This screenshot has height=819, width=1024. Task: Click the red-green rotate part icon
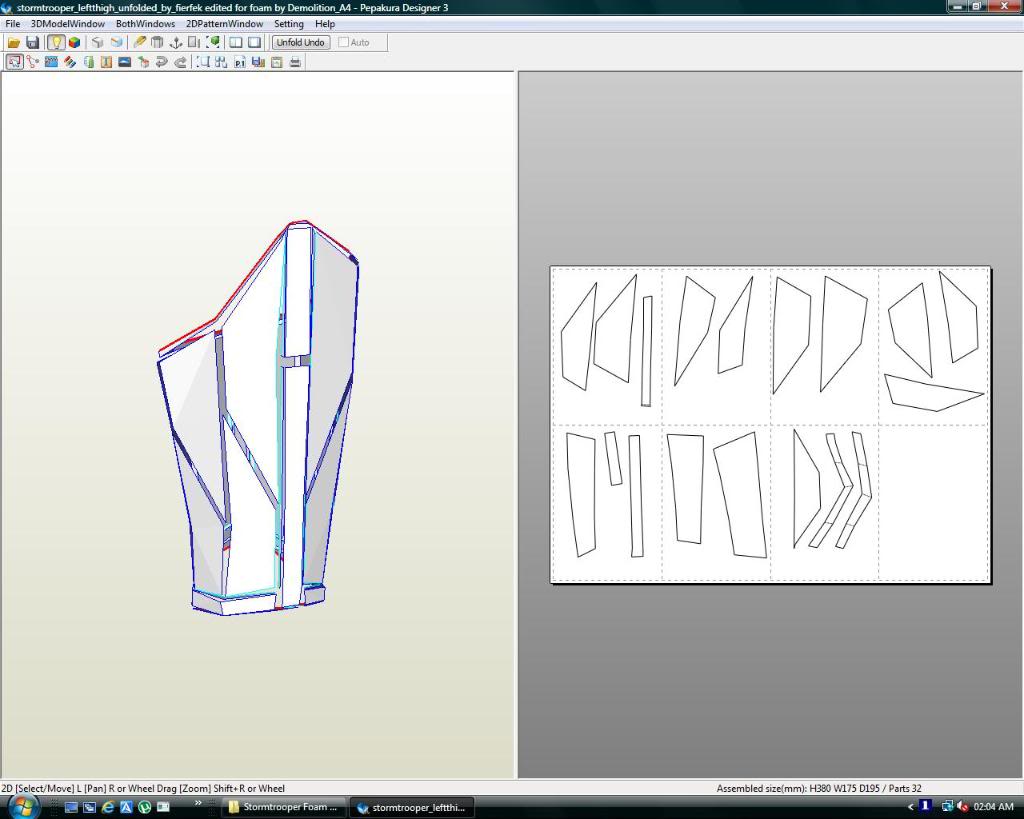coord(144,62)
